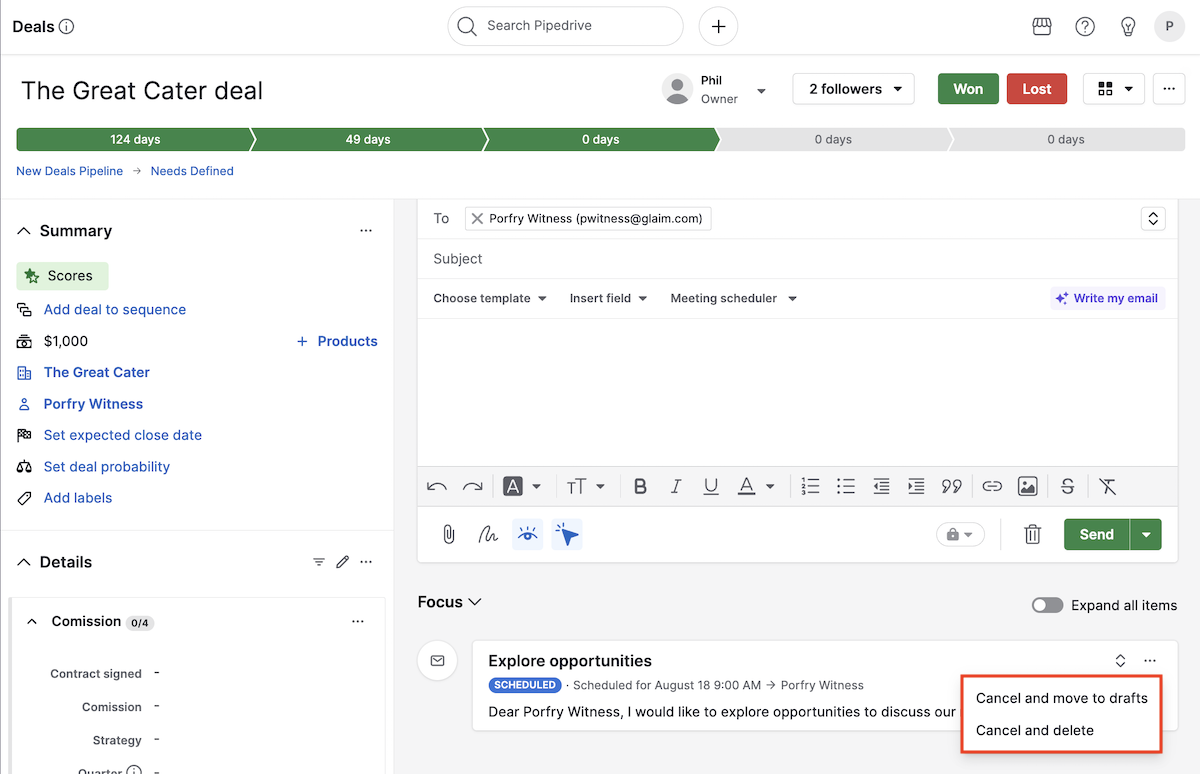Collapse the Comission group
The width and height of the screenshot is (1200, 774).
(x=32, y=621)
